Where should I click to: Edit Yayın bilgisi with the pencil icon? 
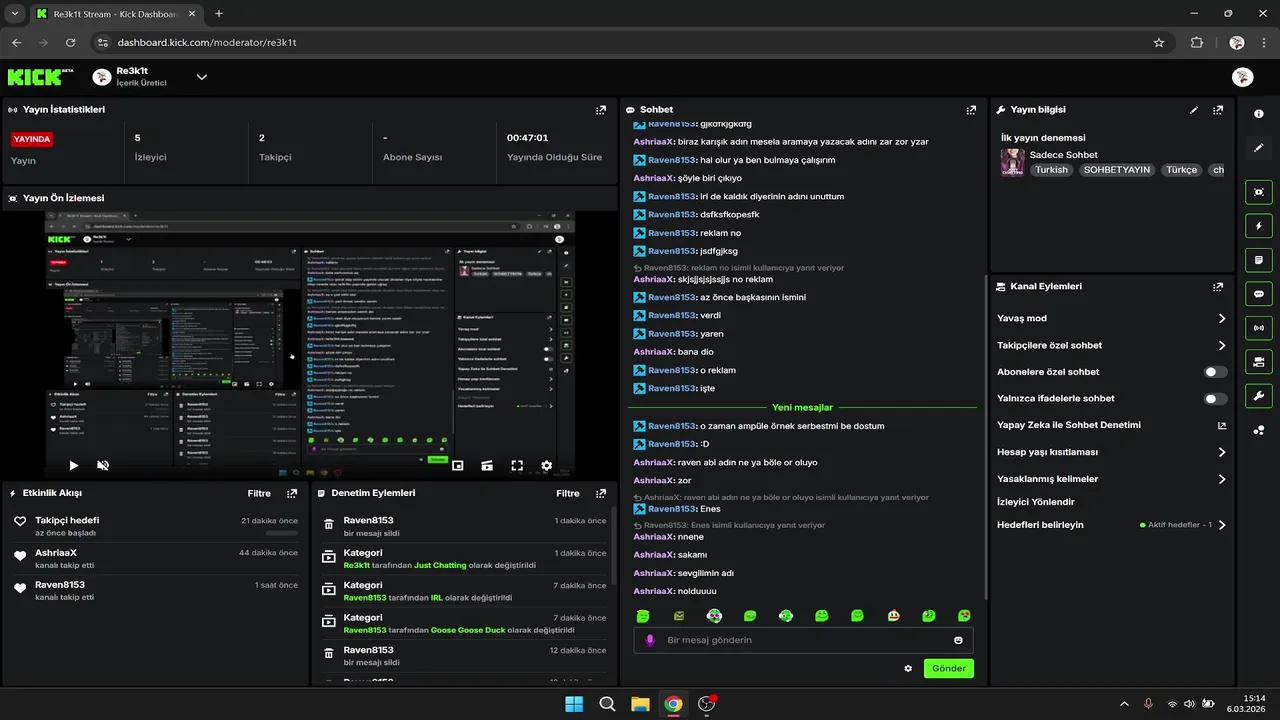(1194, 110)
